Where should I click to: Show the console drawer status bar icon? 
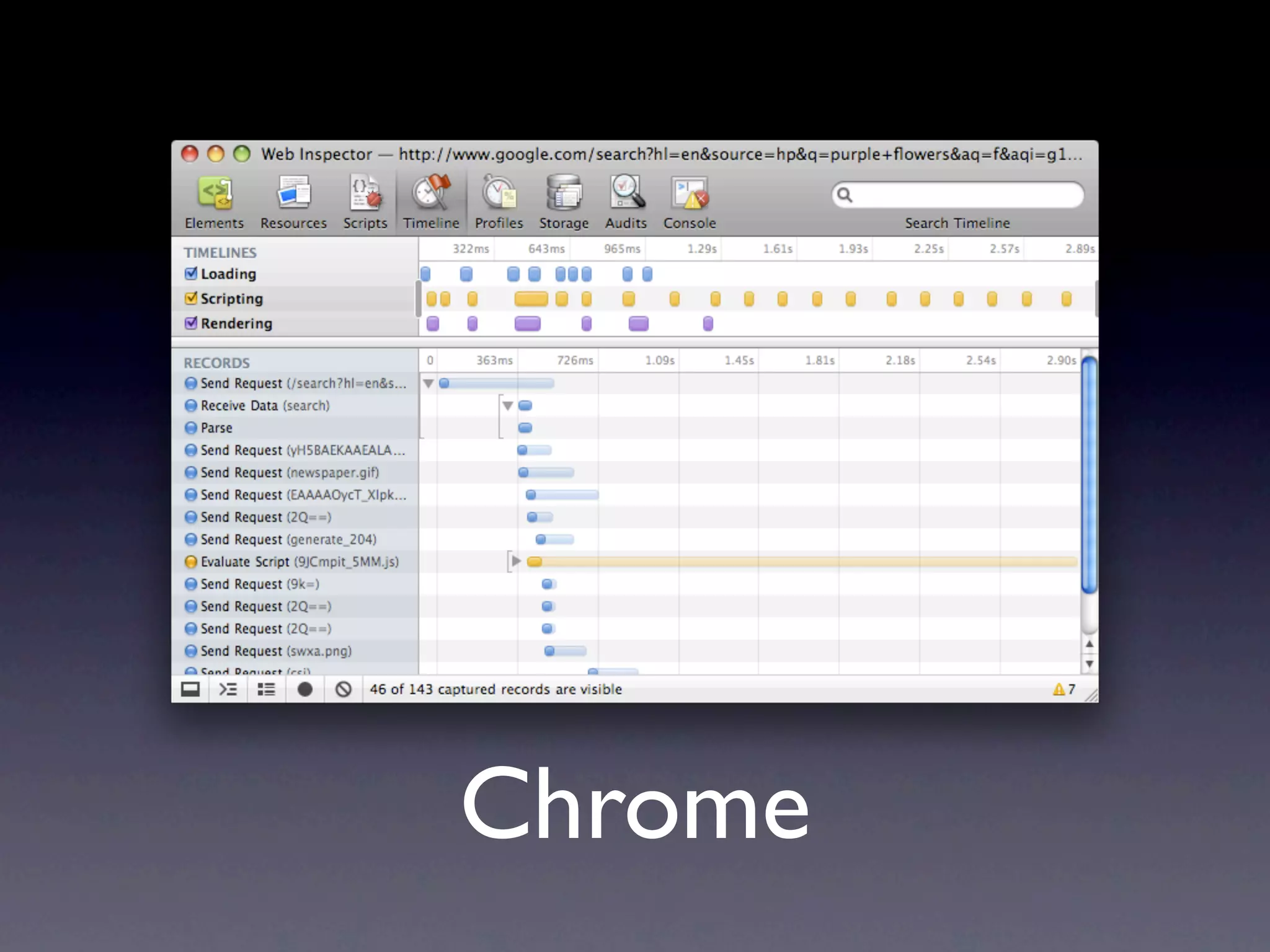pyautogui.click(x=228, y=689)
